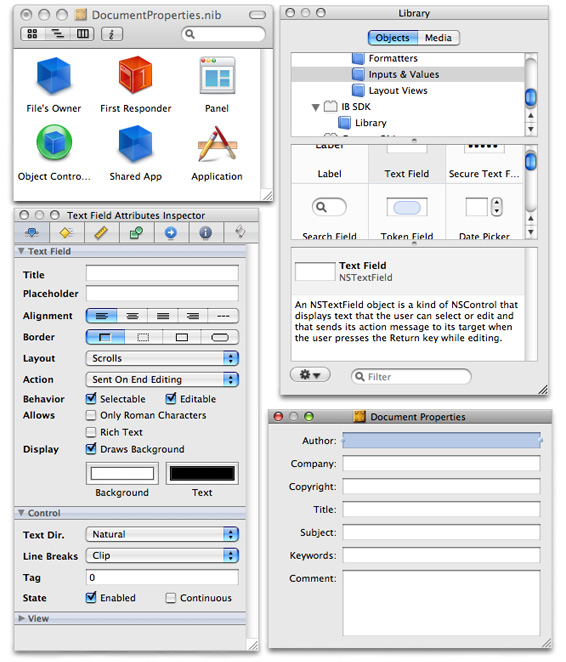This screenshot has height=662, width=566.
Task: Open the Background color well
Action: tap(122, 473)
